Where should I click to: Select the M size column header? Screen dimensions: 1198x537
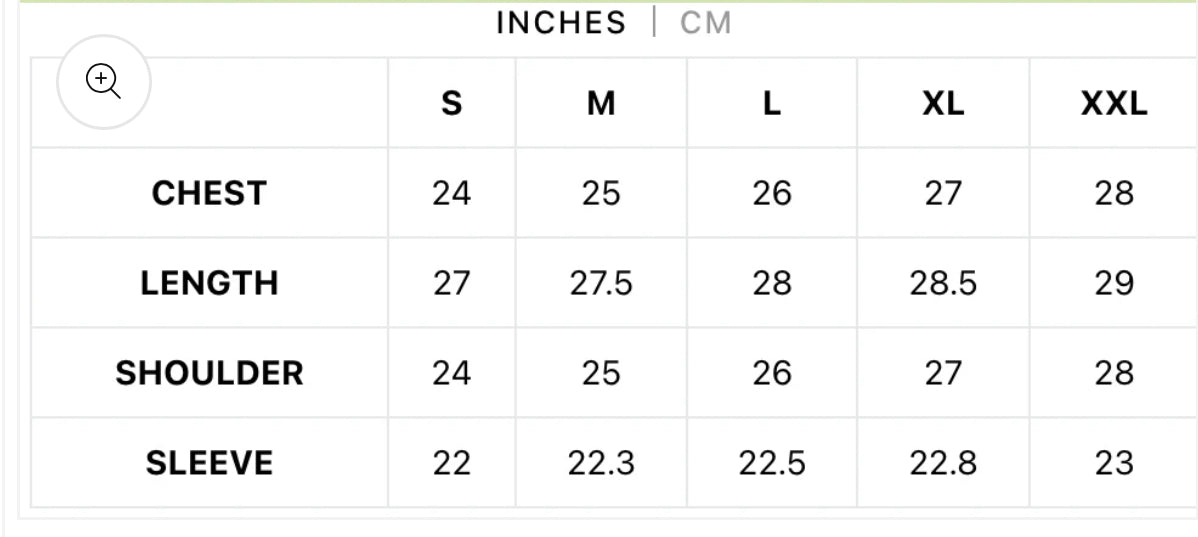click(601, 103)
